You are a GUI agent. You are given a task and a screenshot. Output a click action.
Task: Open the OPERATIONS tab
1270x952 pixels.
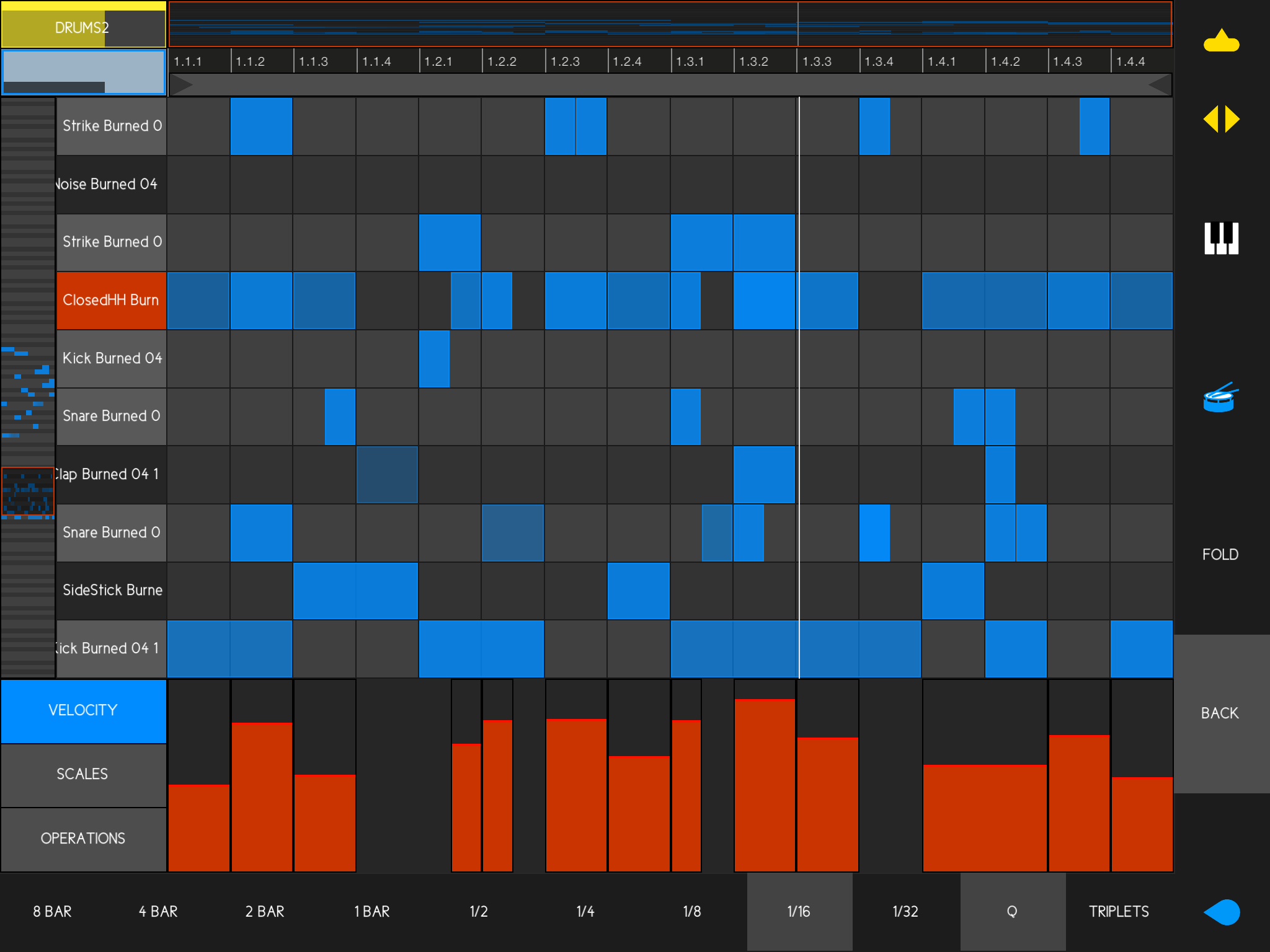tap(83, 839)
